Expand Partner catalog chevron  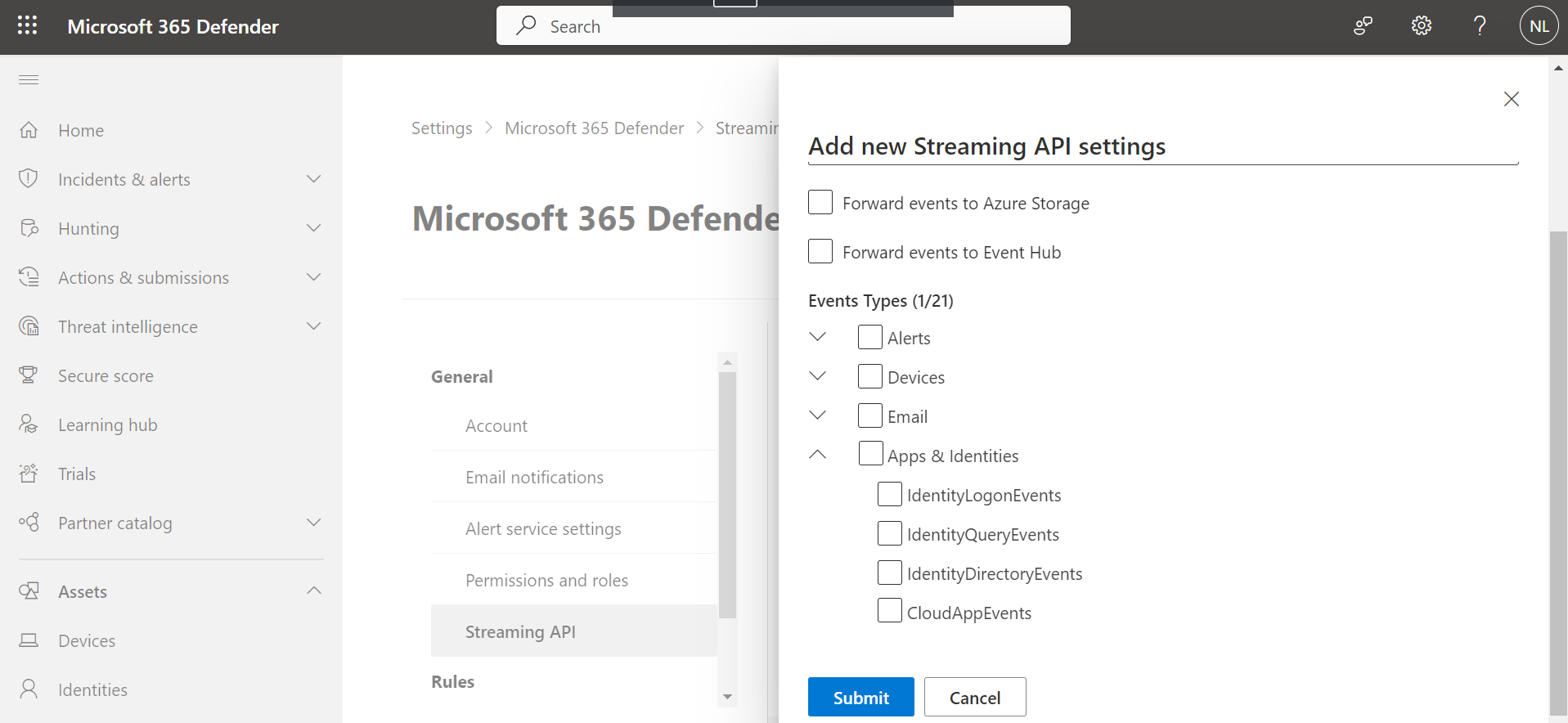coord(313,522)
